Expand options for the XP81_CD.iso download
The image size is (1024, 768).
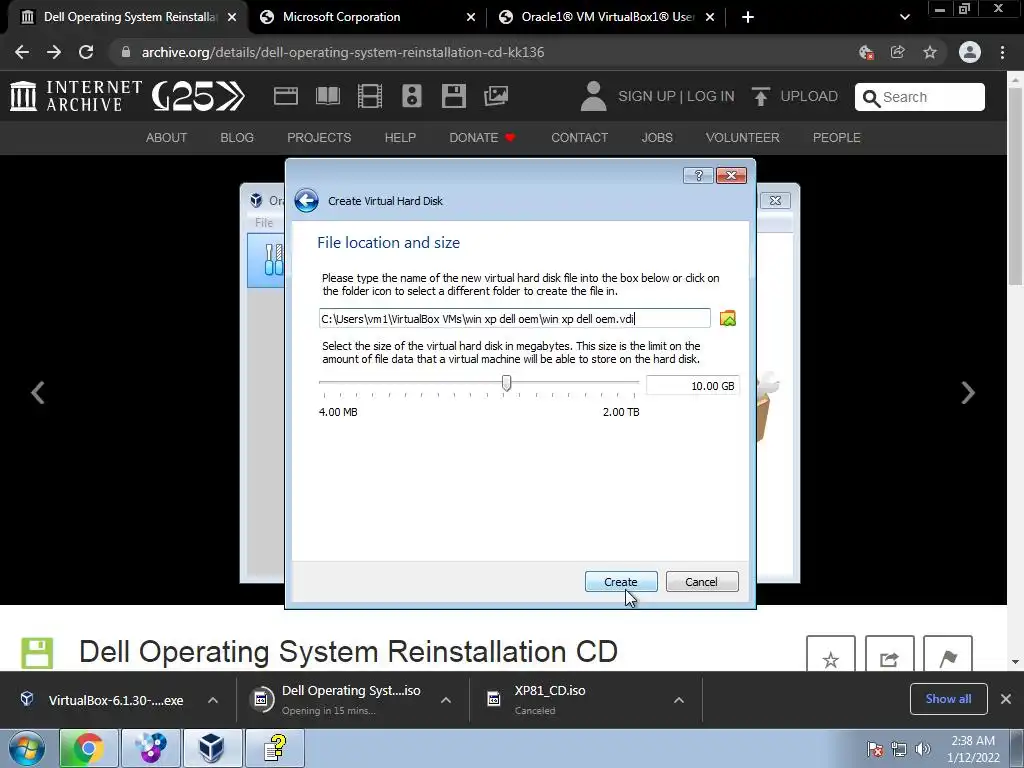tap(679, 700)
